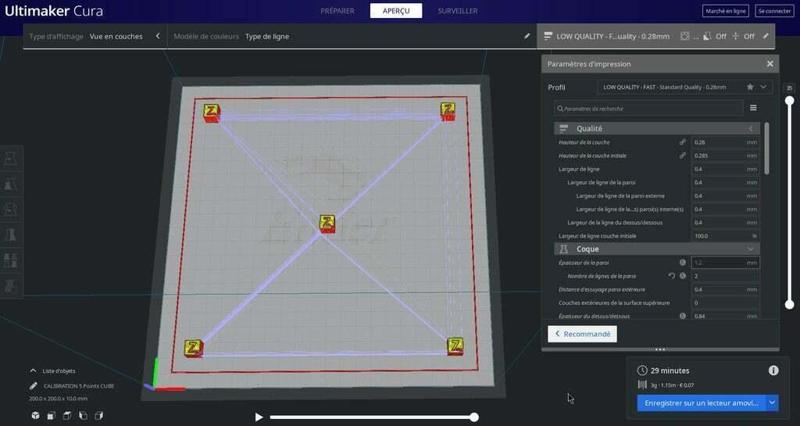Click the print info icon near 29 minutes
The height and width of the screenshot is (426, 800).
pos(773,370)
